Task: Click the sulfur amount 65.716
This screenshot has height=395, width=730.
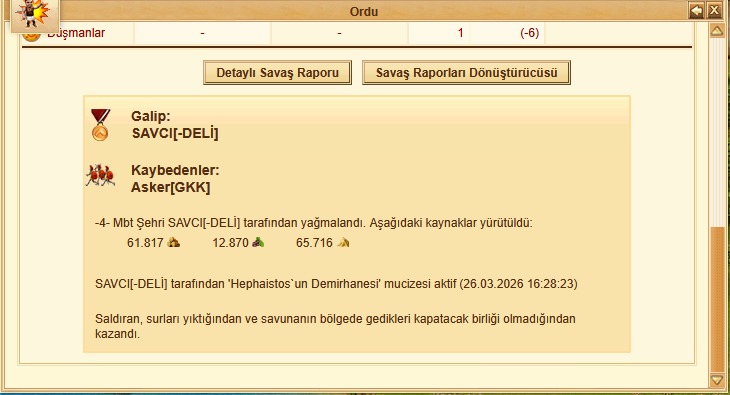Action: (x=314, y=243)
